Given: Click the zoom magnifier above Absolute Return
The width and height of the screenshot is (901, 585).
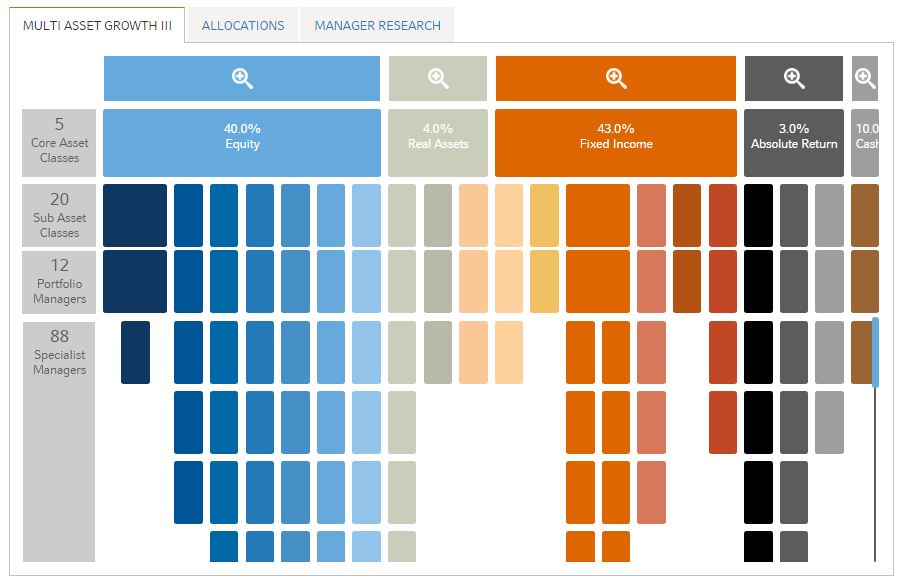Looking at the screenshot, I should tap(794, 79).
